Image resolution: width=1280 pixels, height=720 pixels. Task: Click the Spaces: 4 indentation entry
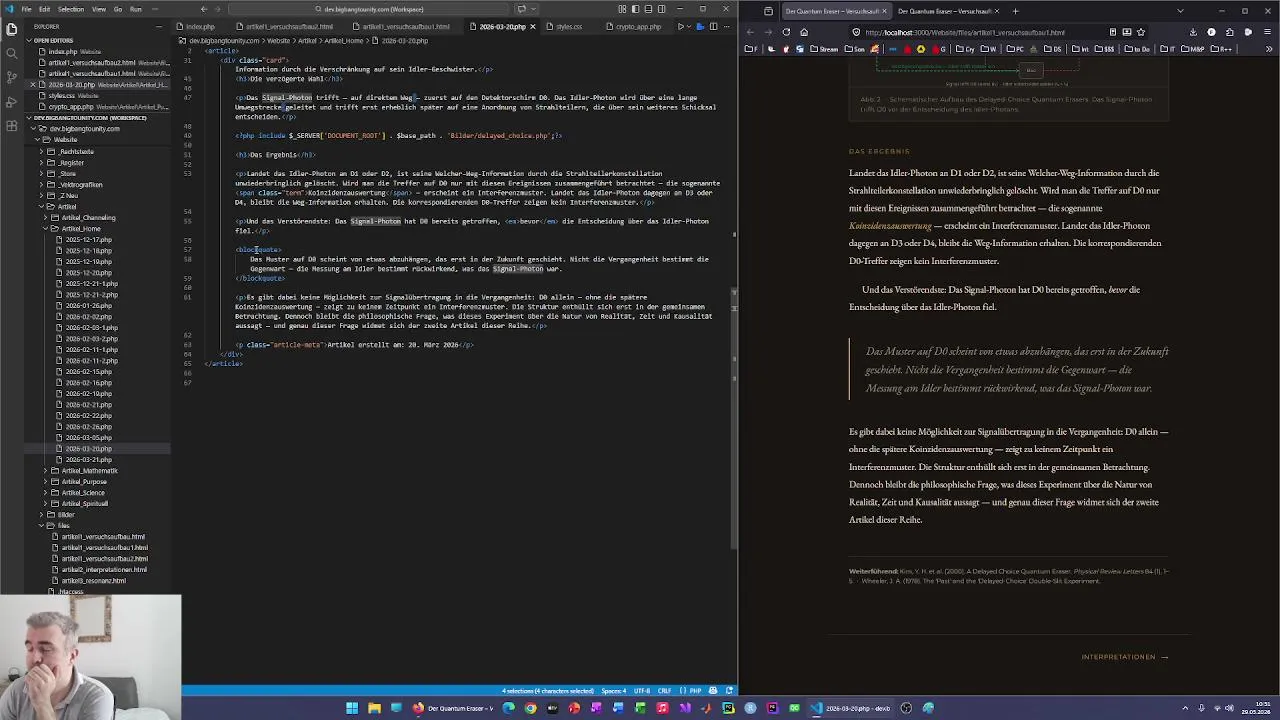(x=615, y=690)
